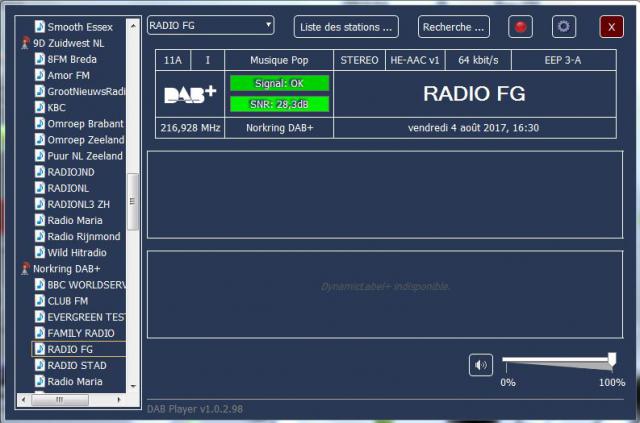Click the red record button
This screenshot has width=640, height=423.
(520, 27)
